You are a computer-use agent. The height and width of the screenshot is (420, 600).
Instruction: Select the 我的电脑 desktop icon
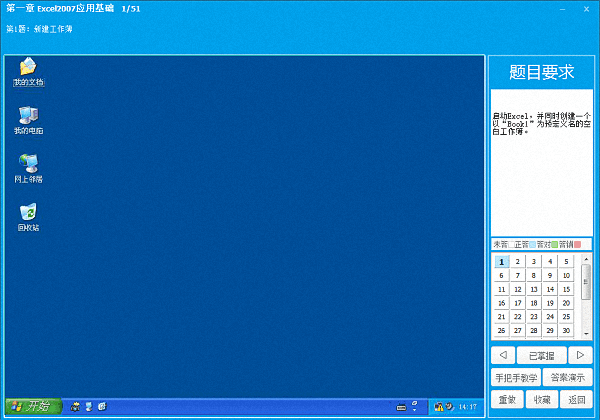[28, 120]
